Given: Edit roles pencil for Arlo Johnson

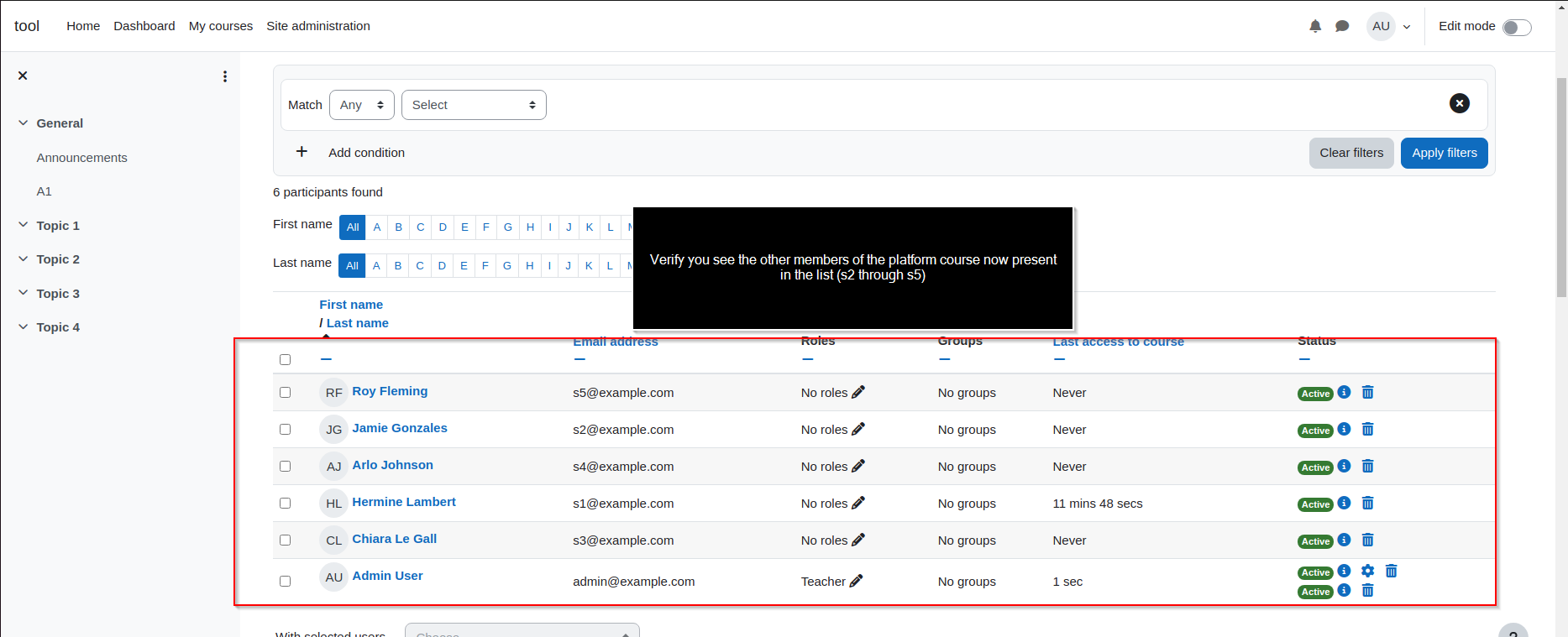Looking at the screenshot, I should (x=858, y=466).
